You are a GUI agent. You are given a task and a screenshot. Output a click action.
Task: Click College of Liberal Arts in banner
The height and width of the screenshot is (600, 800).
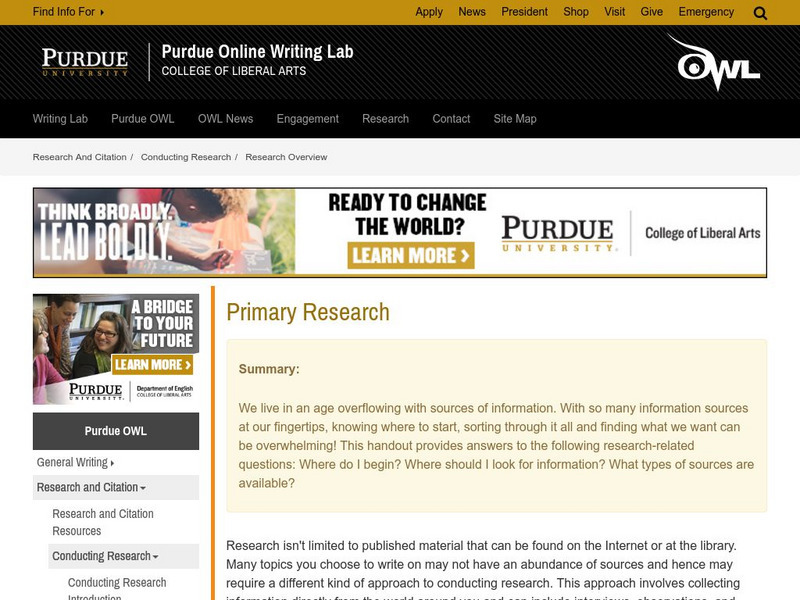pos(703,233)
